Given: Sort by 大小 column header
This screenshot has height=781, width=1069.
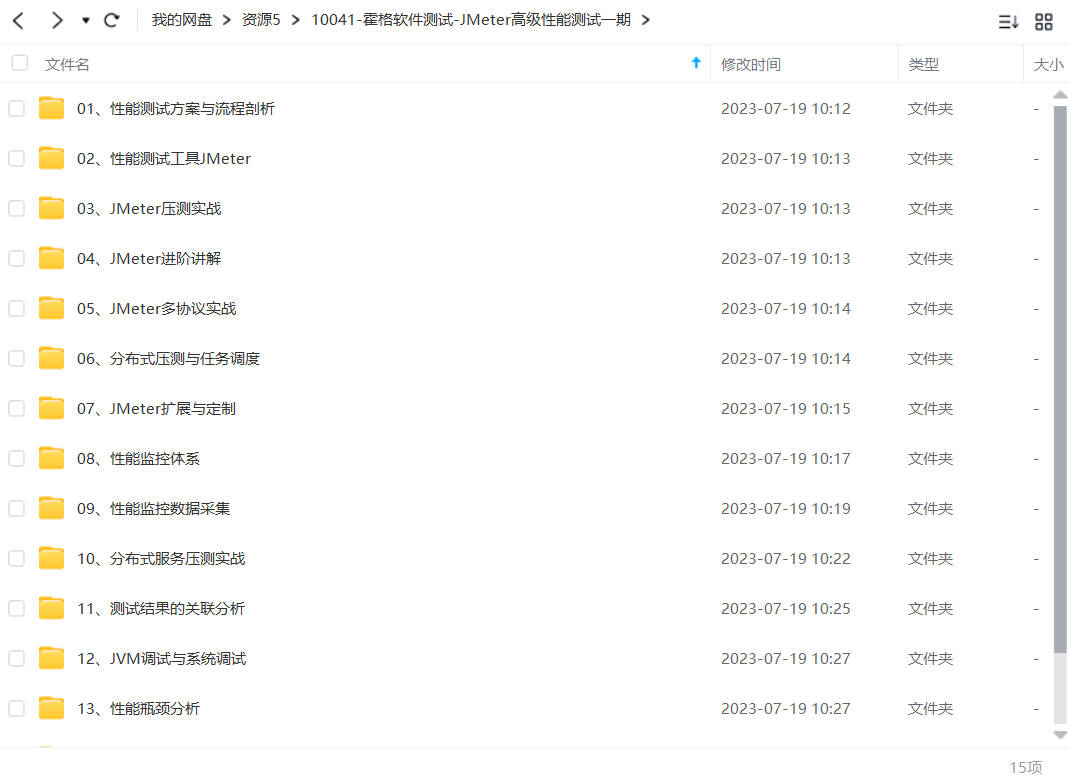Looking at the screenshot, I should 1049,65.
